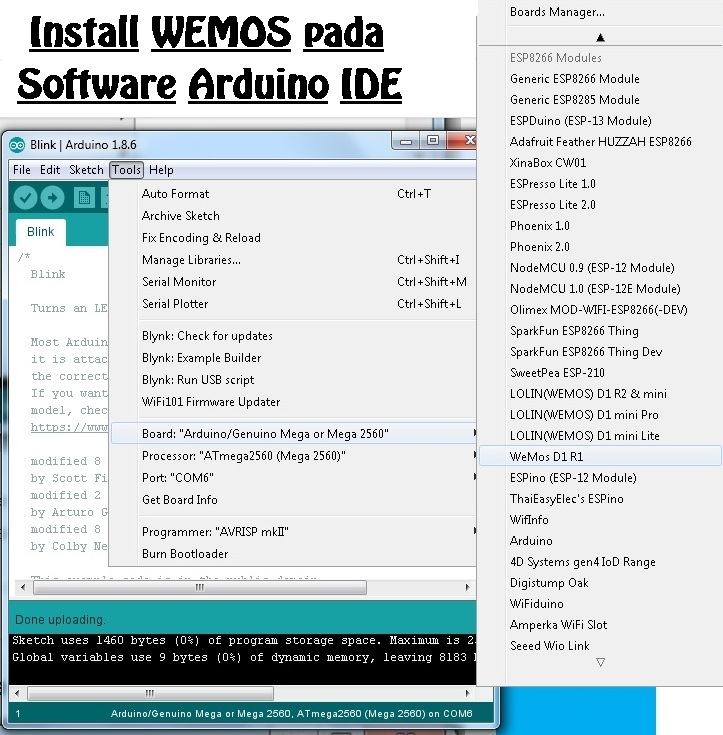
Task: Select ESPresso Lite 1.0 board
Action: coord(600,184)
